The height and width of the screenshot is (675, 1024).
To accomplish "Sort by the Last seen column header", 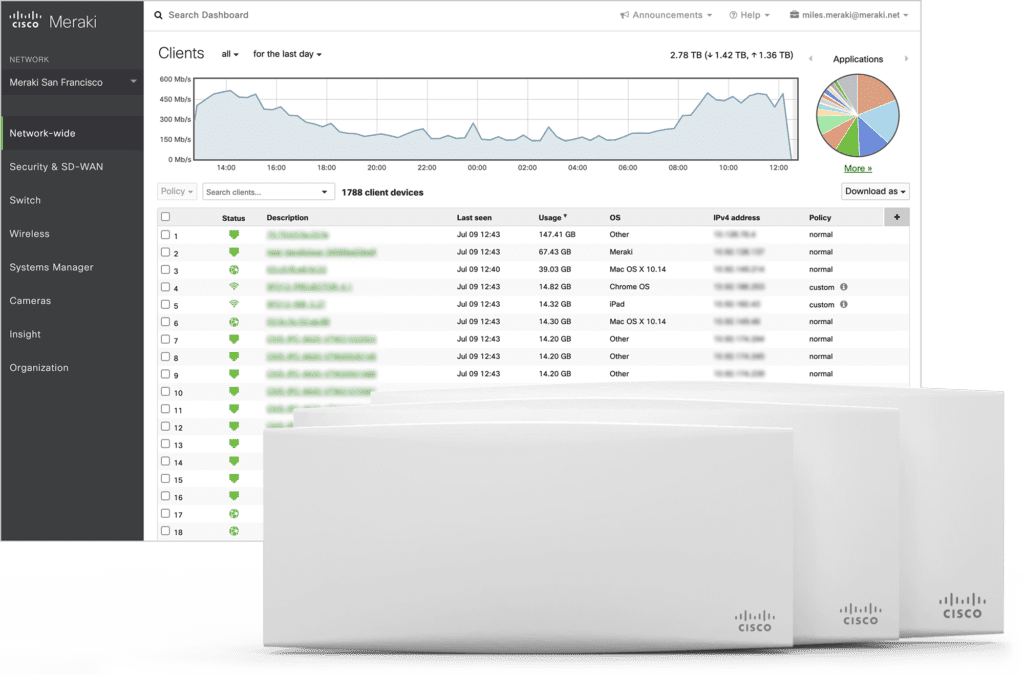I will tap(474, 217).
